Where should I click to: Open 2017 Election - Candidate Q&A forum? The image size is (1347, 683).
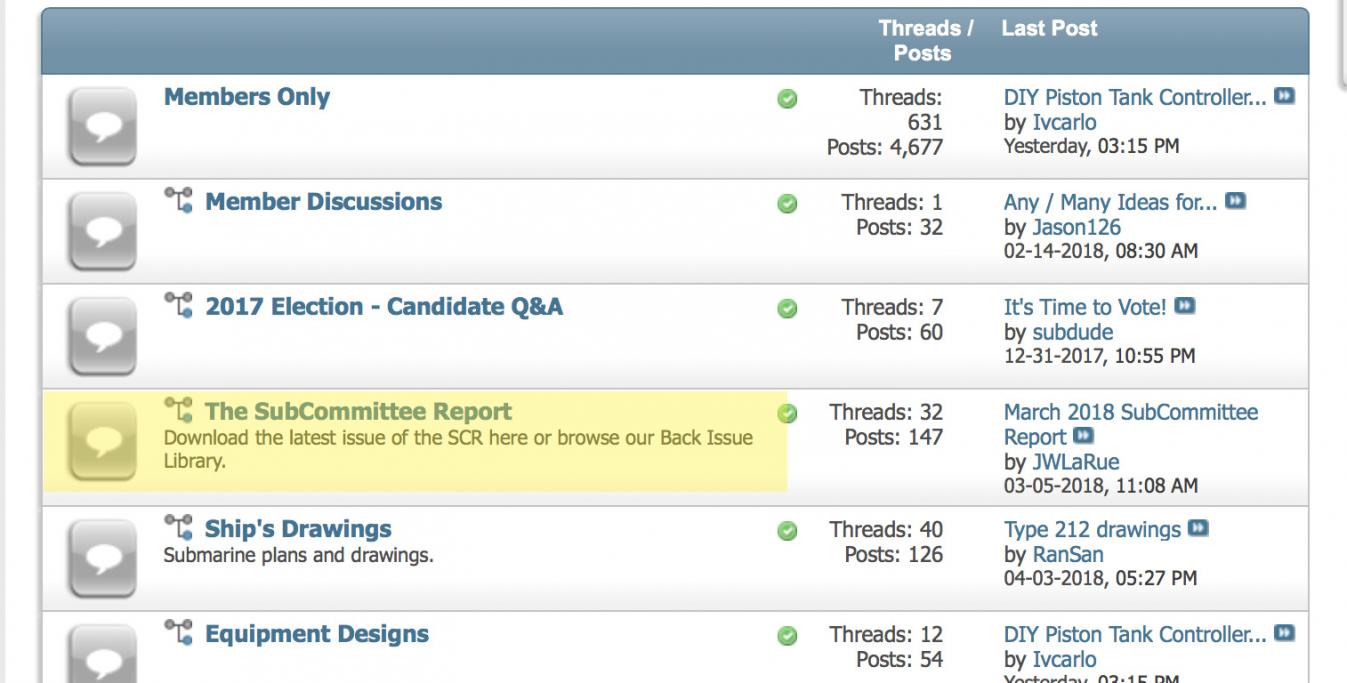[x=384, y=307]
